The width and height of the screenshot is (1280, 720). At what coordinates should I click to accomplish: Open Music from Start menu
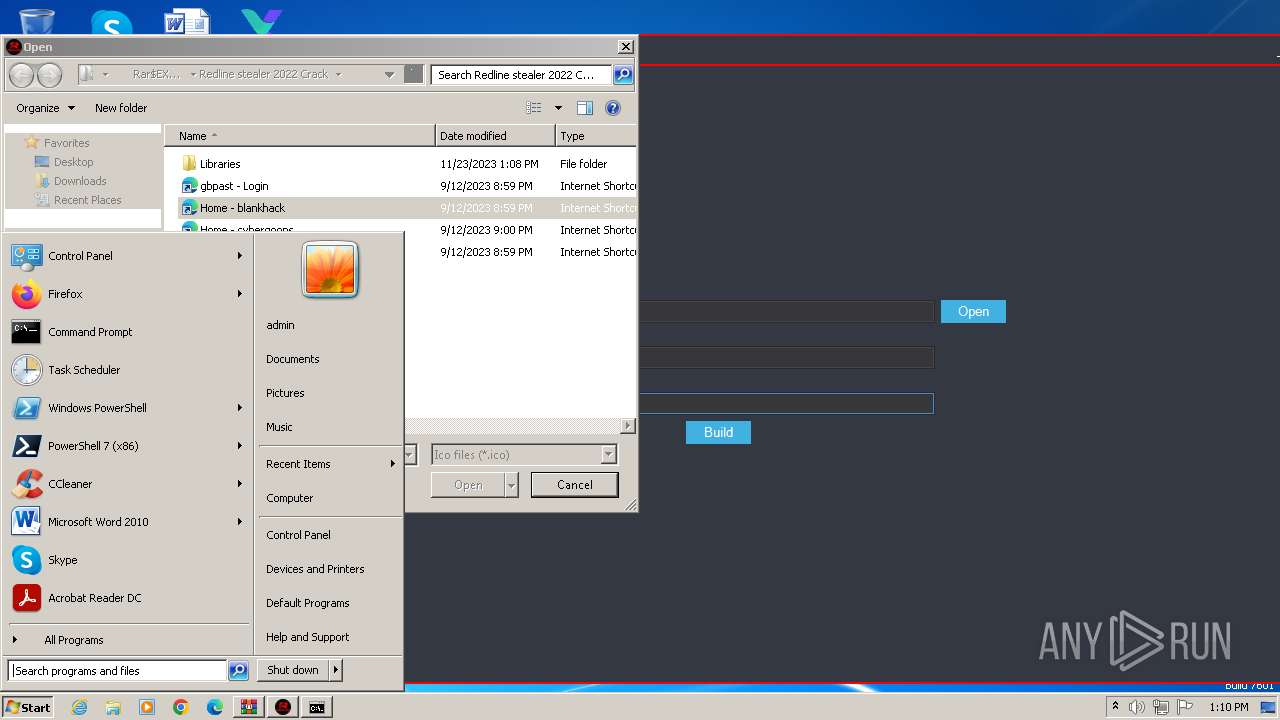(x=279, y=427)
